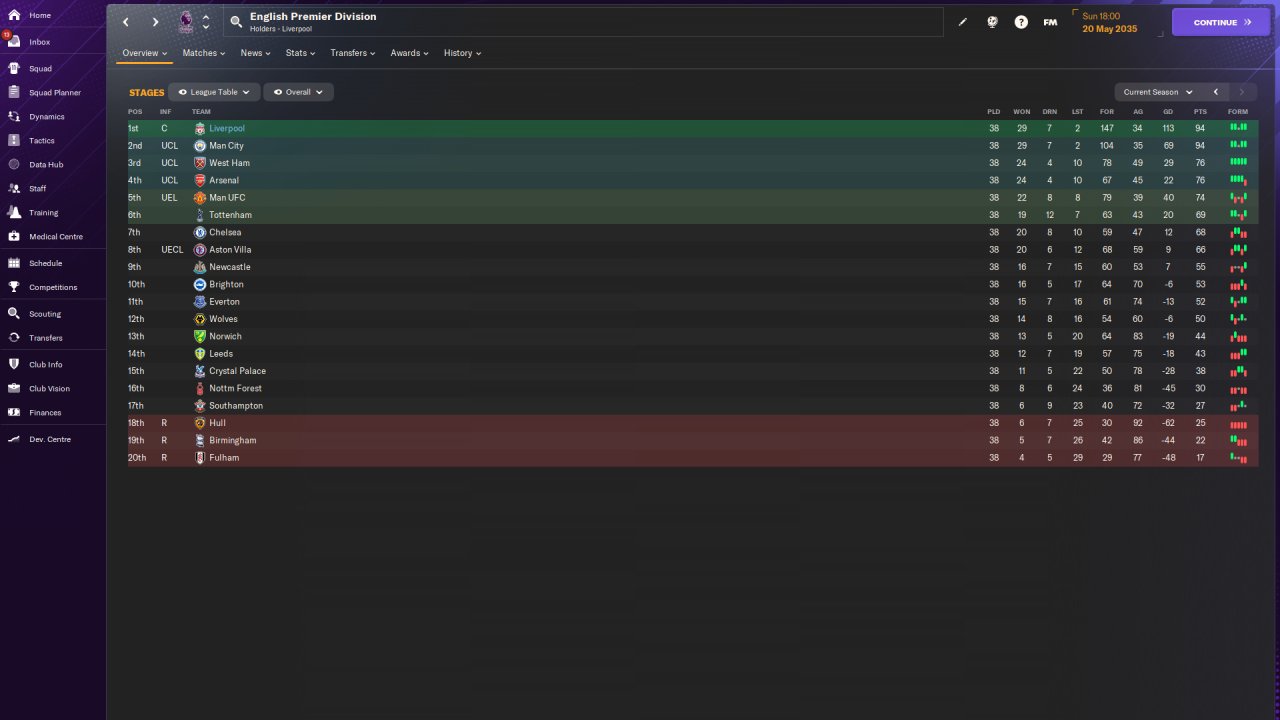Image resolution: width=1280 pixels, height=720 pixels.
Task: Click the Premier League logo in header
Action: tap(186, 22)
